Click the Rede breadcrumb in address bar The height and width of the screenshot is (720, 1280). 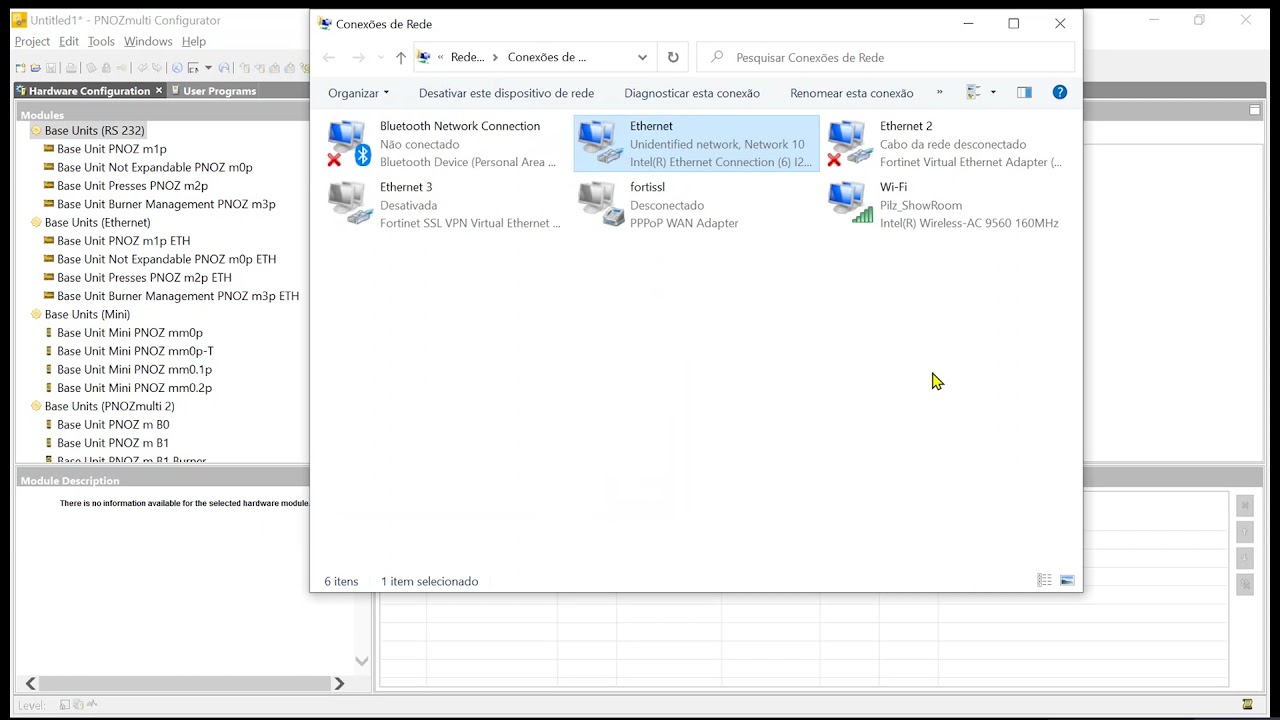pyautogui.click(x=467, y=57)
